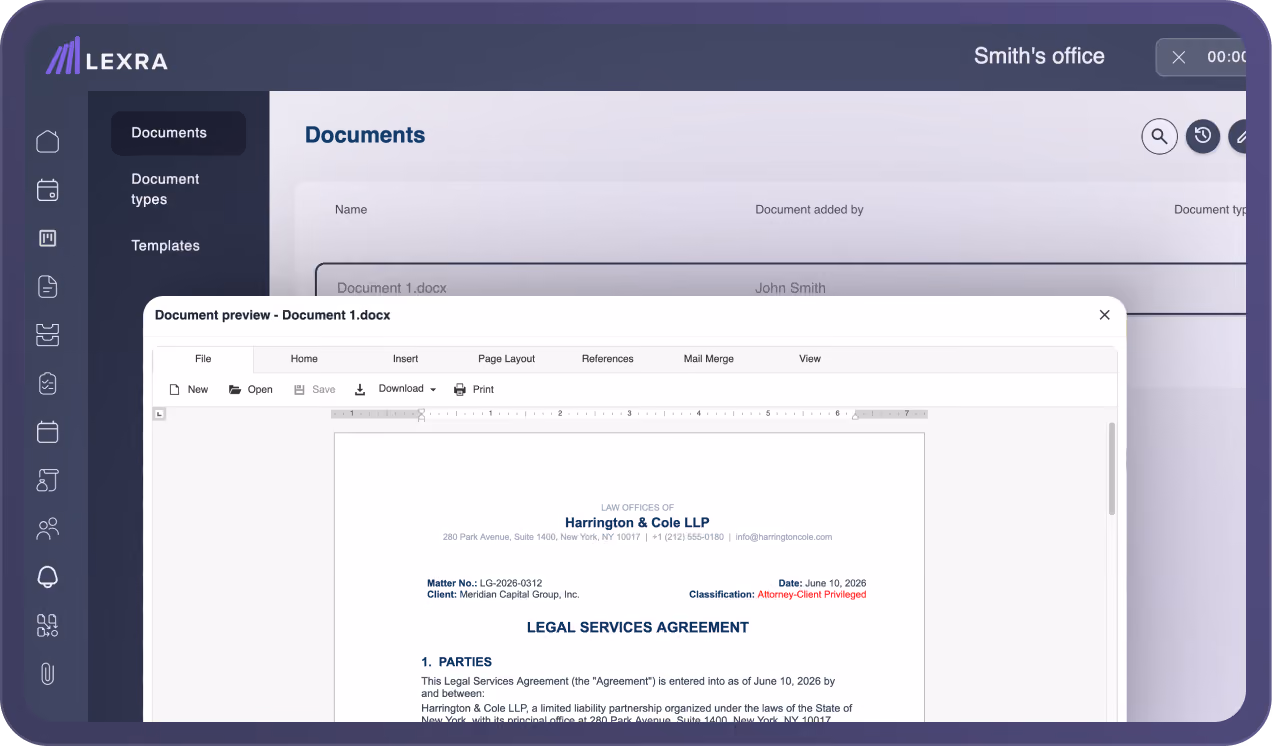Click the wallet-style calendar icon below Home
The width and height of the screenshot is (1272, 746).
click(x=47, y=190)
